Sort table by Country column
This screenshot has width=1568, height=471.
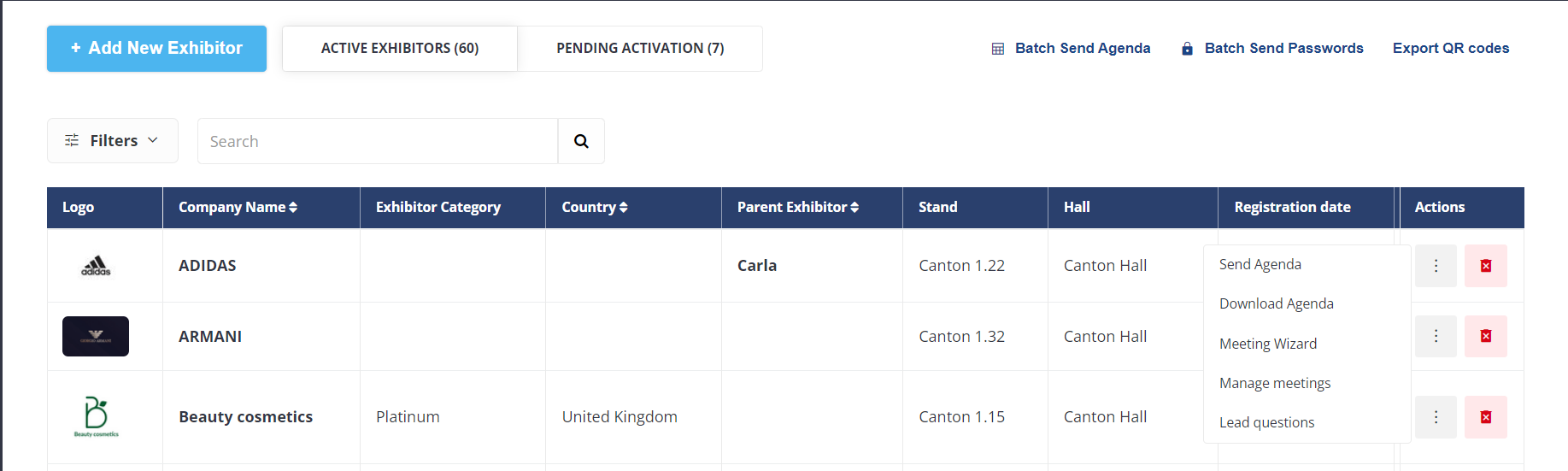click(595, 207)
